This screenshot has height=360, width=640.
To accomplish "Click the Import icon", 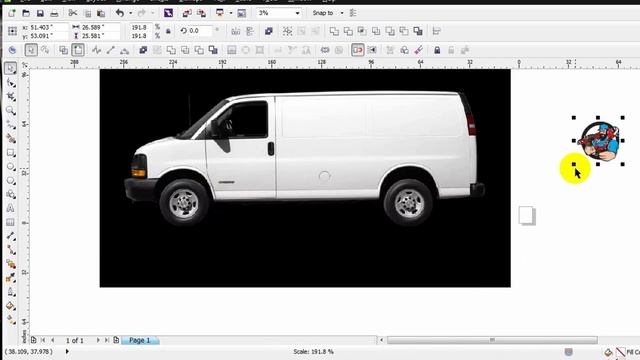I will pos(187,13).
